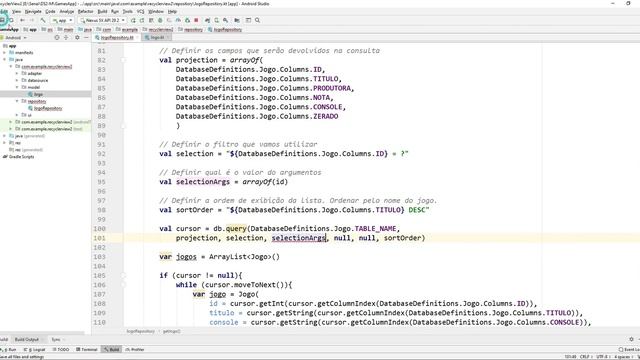Click the Hide Project panel minus icon
This screenshot has width=640, height=360.
coord(86,38)
